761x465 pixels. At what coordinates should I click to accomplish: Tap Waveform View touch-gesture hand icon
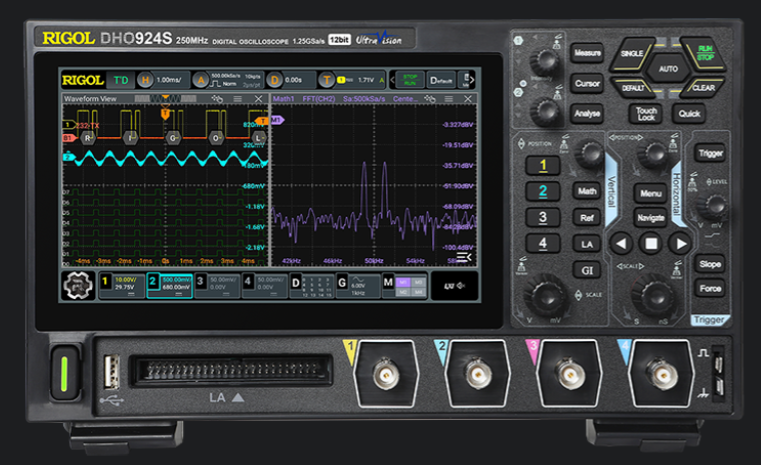pyautogui.click(x=217, y=99)
